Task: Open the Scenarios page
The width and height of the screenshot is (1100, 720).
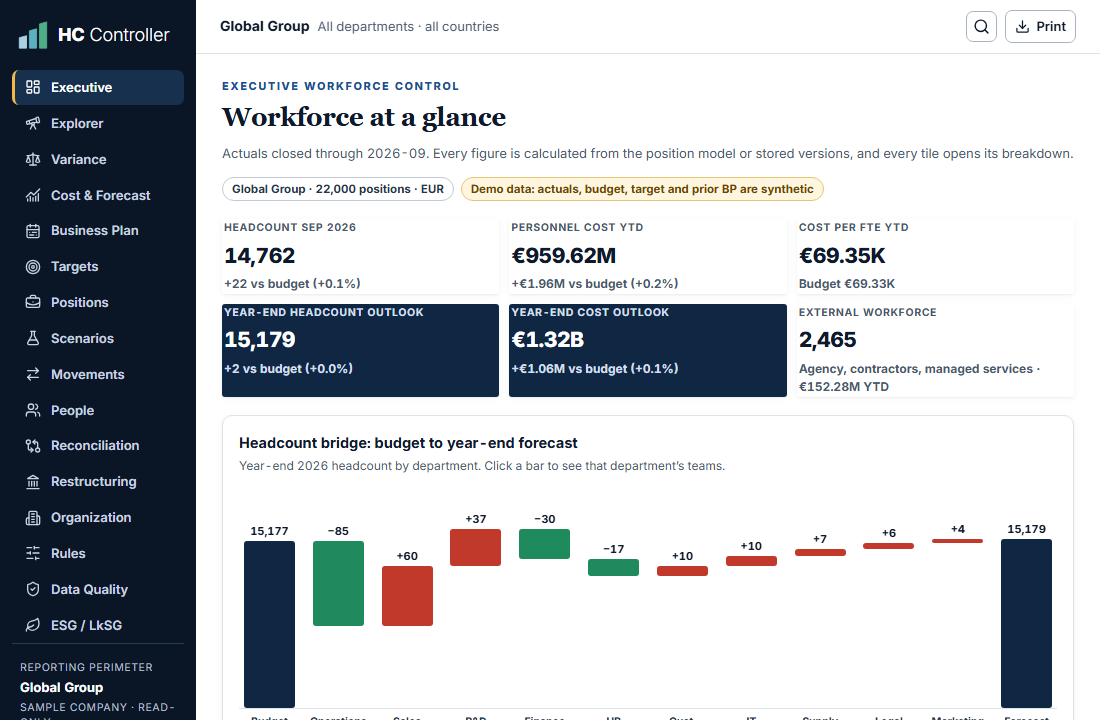Action: click(98, 338)
